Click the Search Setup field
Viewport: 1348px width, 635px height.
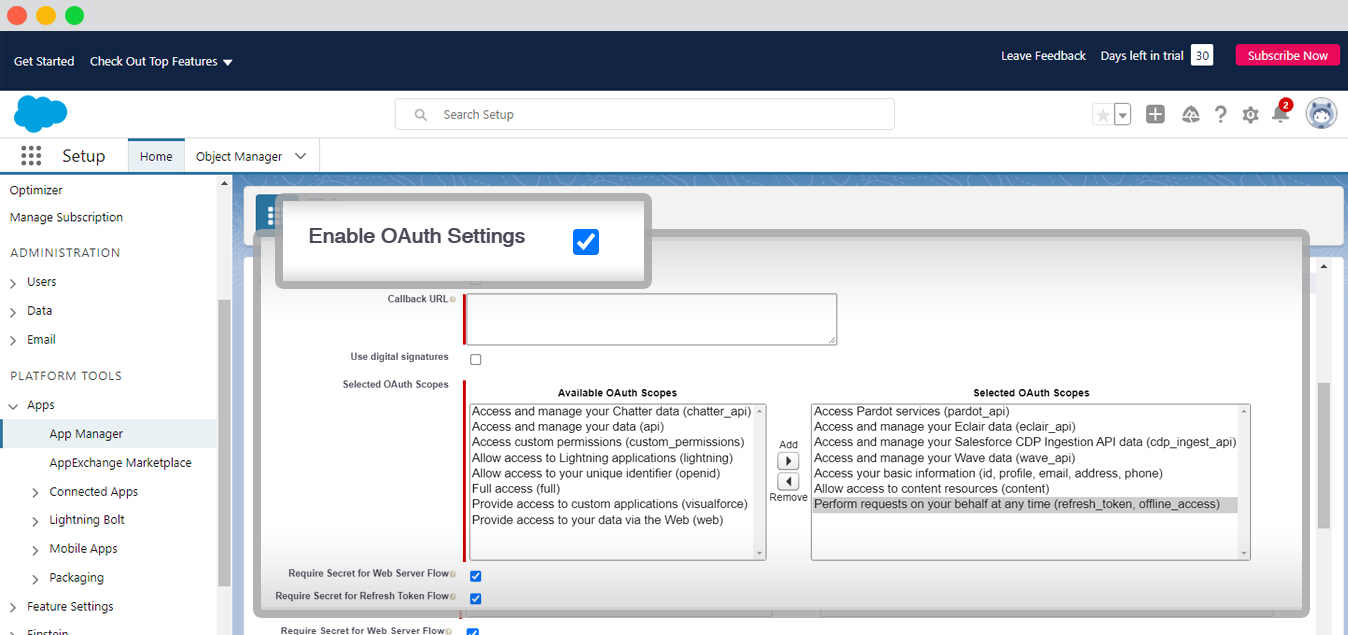[645, 115]
